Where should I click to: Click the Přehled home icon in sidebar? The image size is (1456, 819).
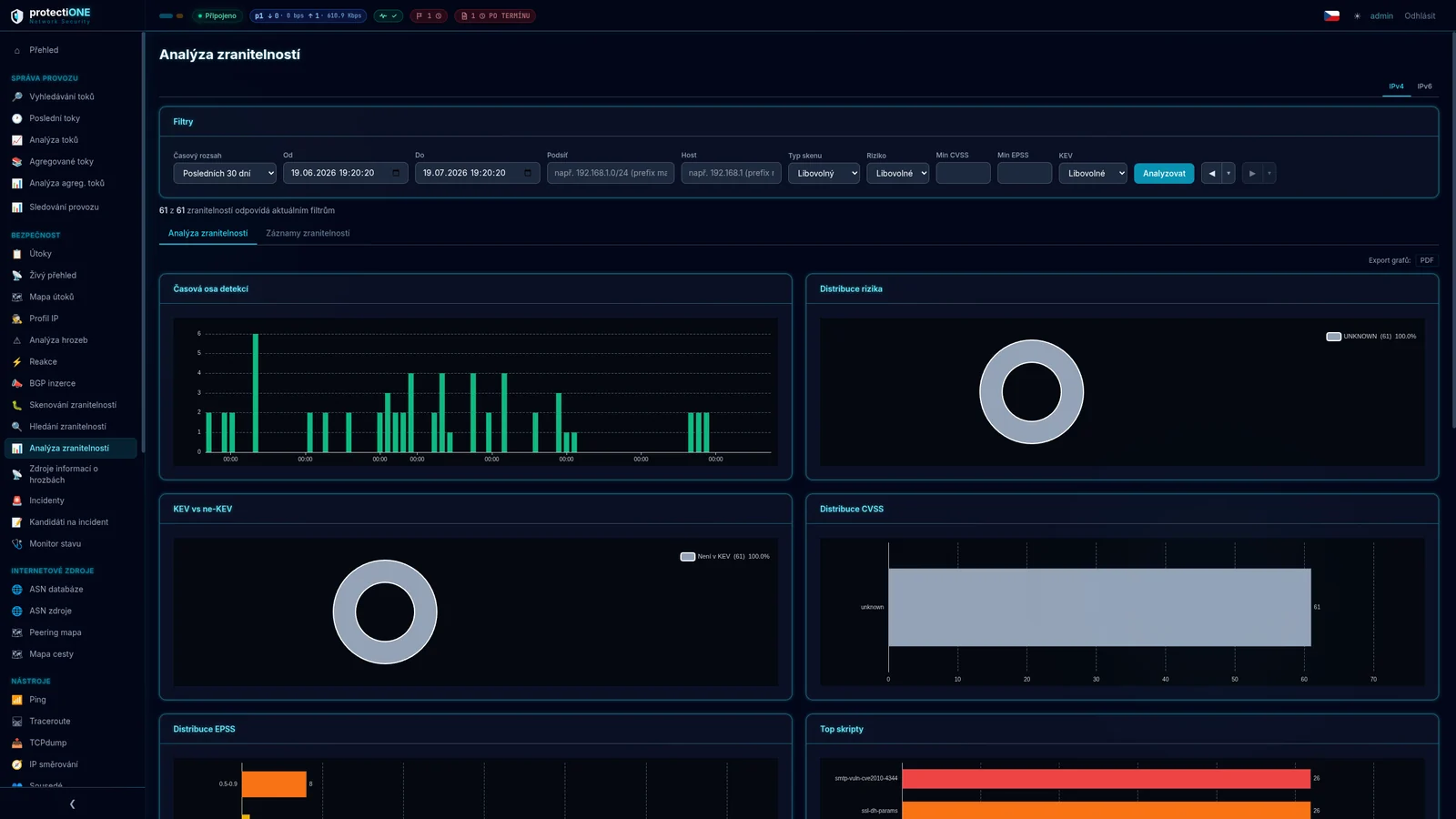tap(16, 50)
